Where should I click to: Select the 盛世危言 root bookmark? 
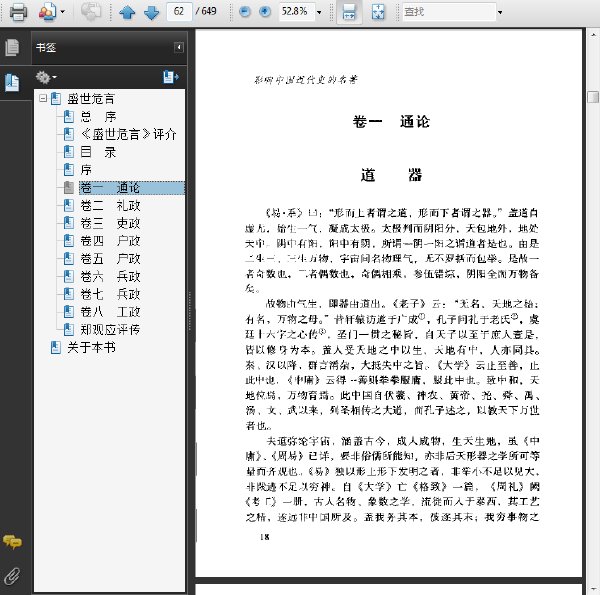point(91,99)
